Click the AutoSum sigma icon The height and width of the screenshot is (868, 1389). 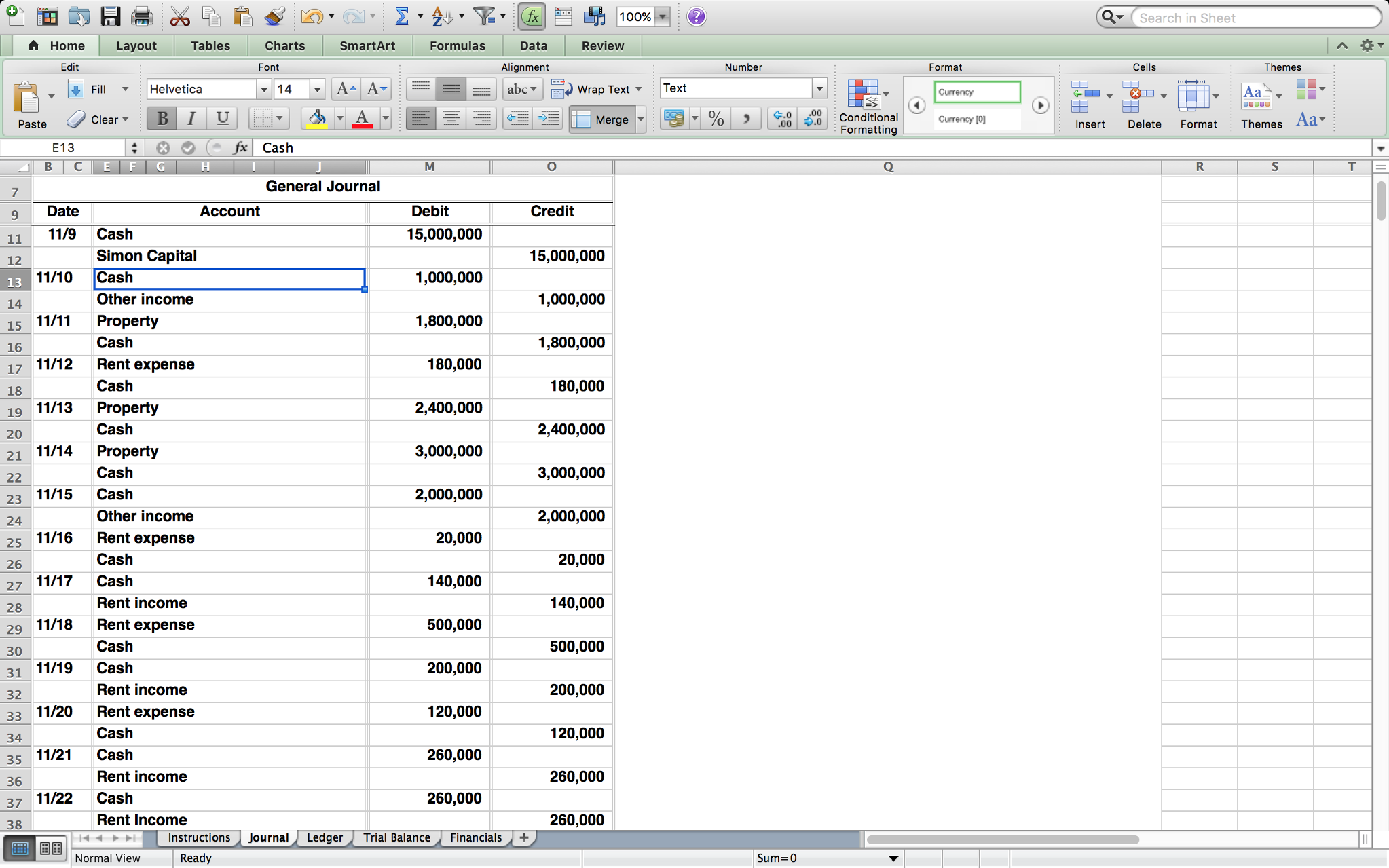[x=402, y=16]
